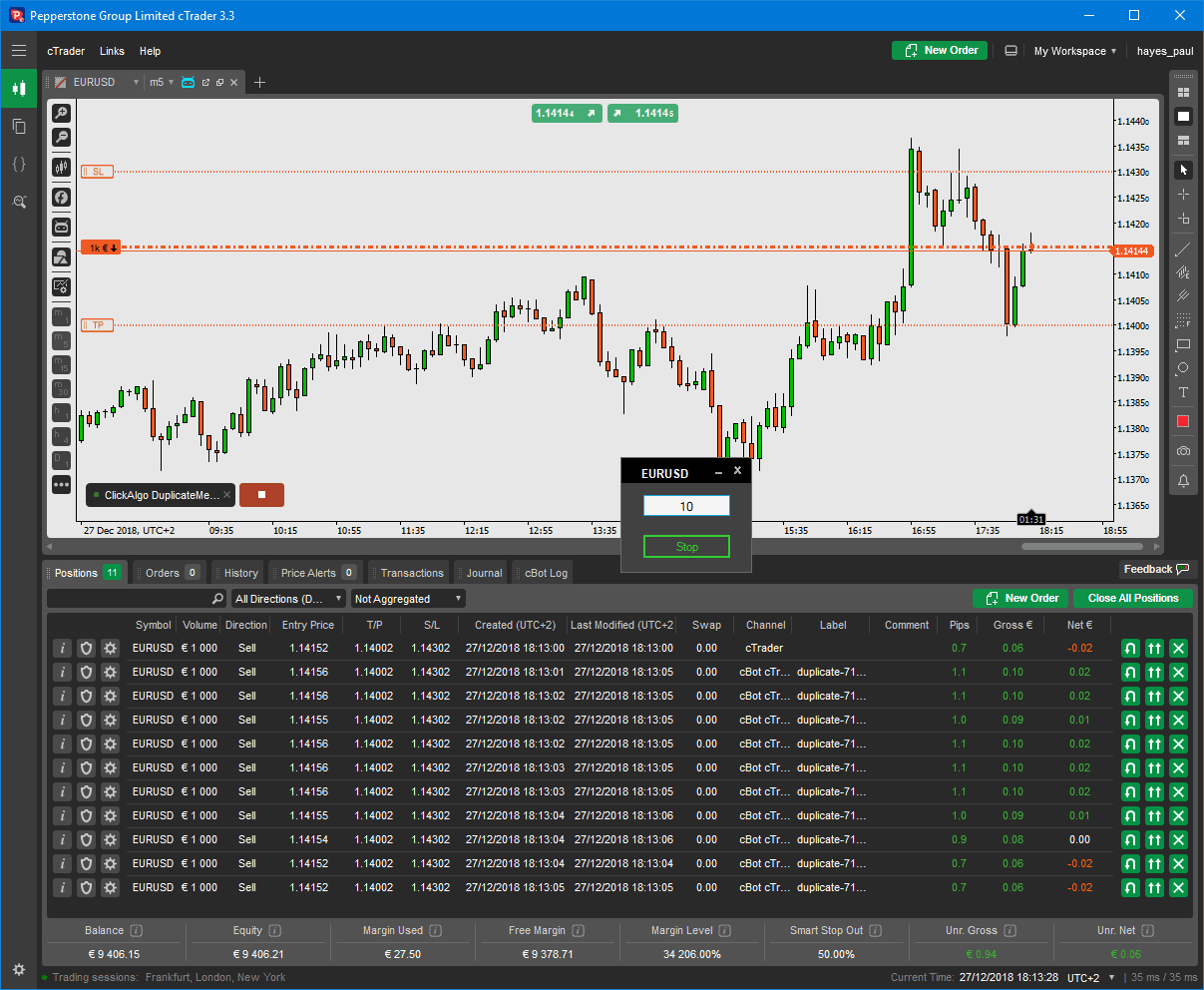Screen dimensions: 1204x990
Task: Select free-chart stacked layout mode
Action: point(1183,141)
